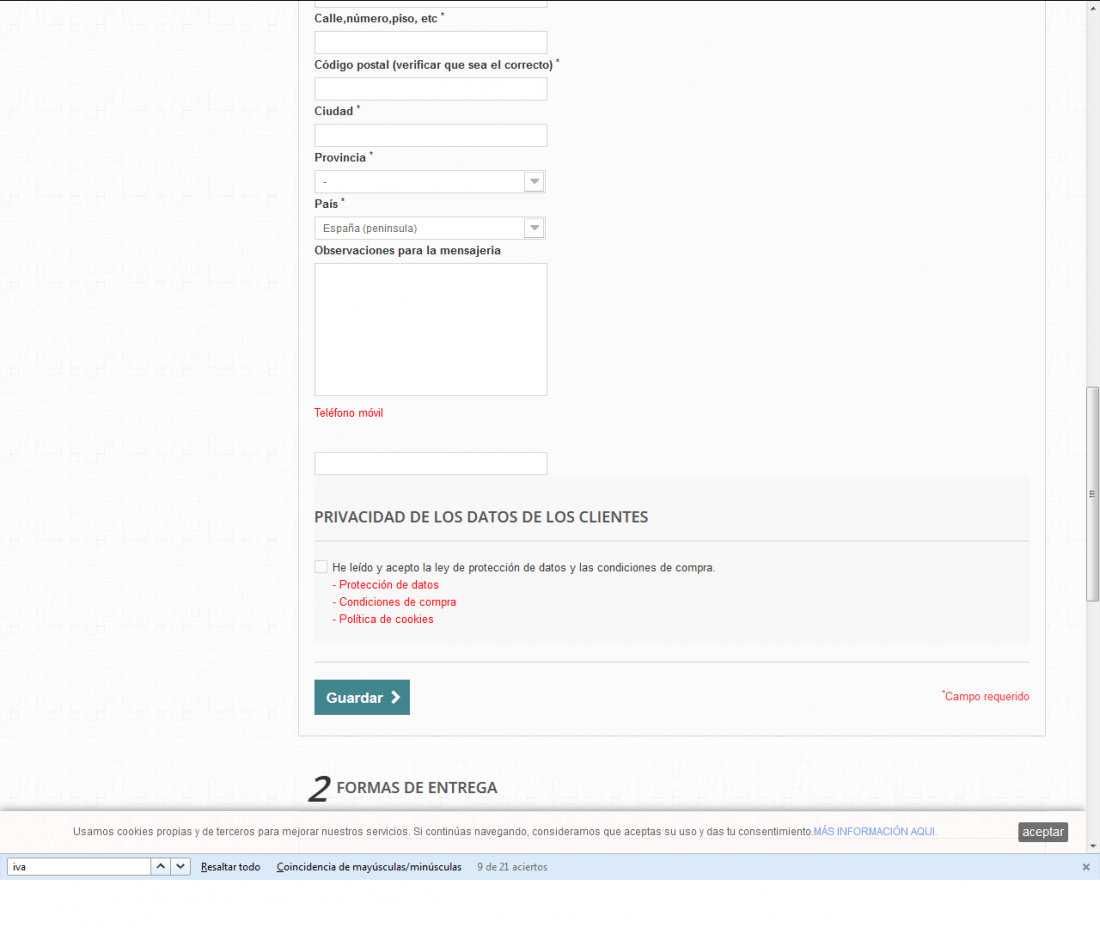The height and width of the screenshot is (928, 1100).
Task: Click the 'FORMAS DE ENTREGA' heading
Action: (x=417, y=788)
